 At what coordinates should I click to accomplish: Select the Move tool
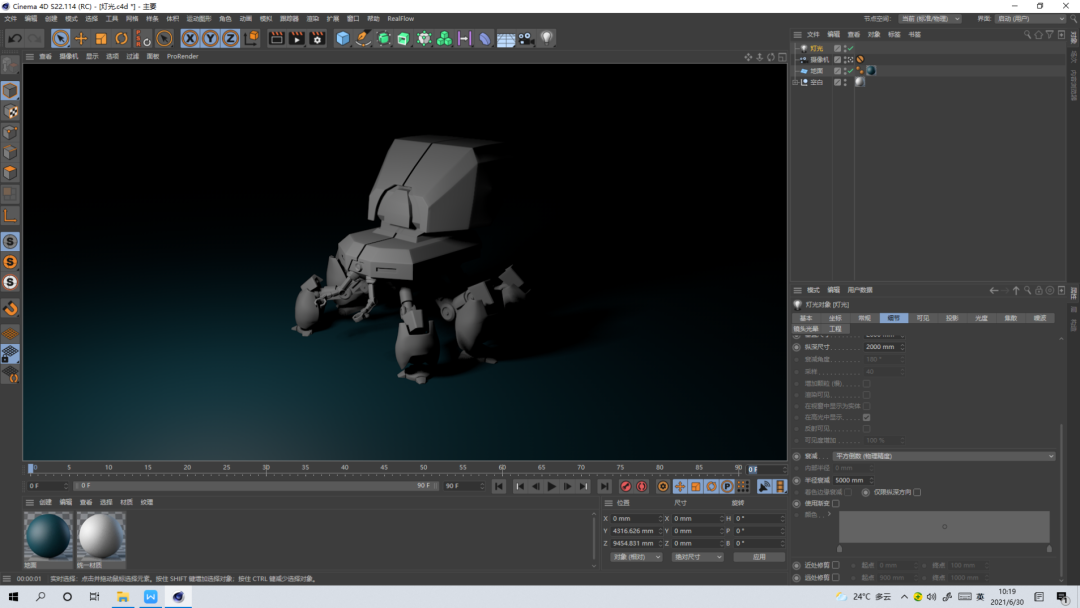(81, 39)
